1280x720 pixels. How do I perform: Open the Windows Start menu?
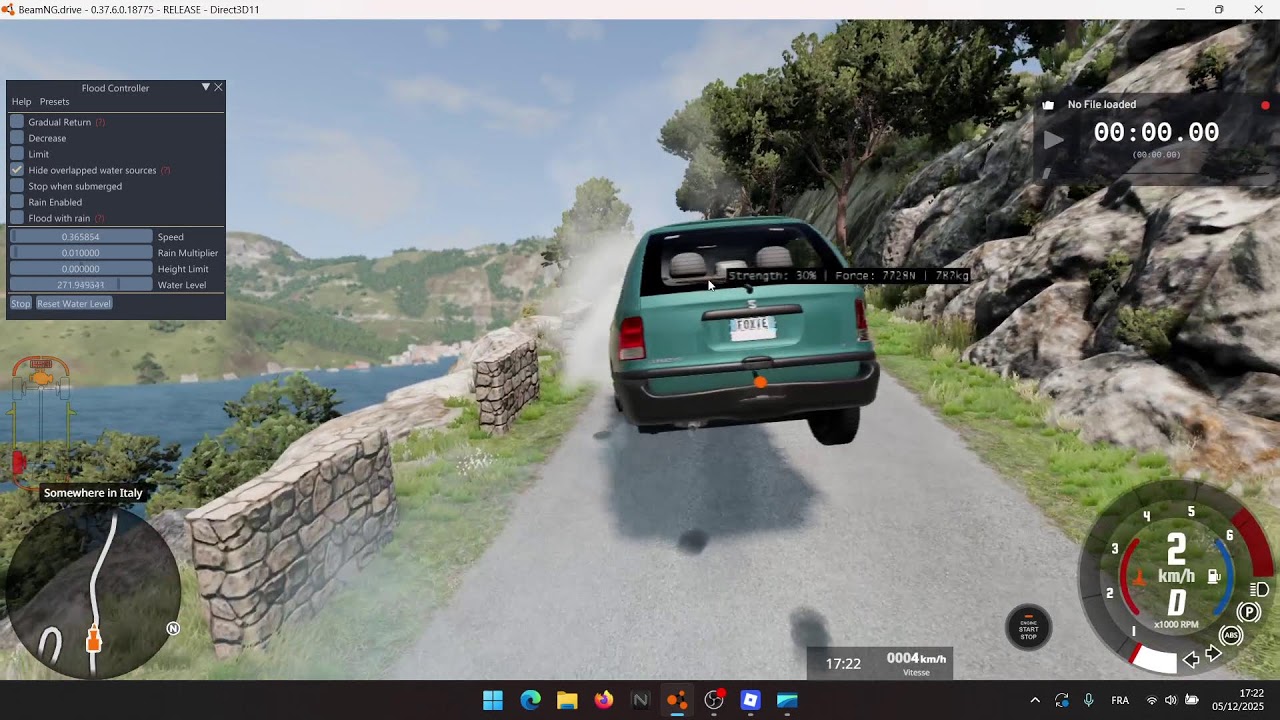493,700
